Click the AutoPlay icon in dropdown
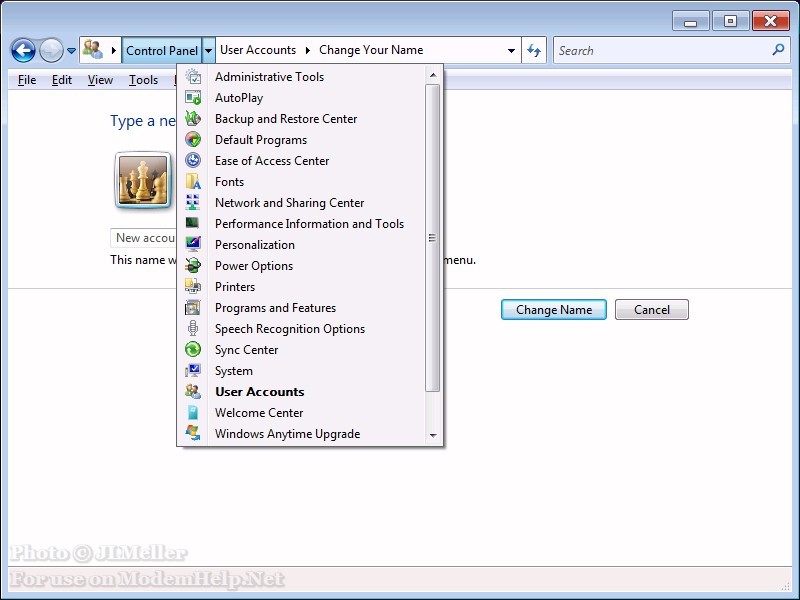 pyautogui.click(x=193, y=97)
